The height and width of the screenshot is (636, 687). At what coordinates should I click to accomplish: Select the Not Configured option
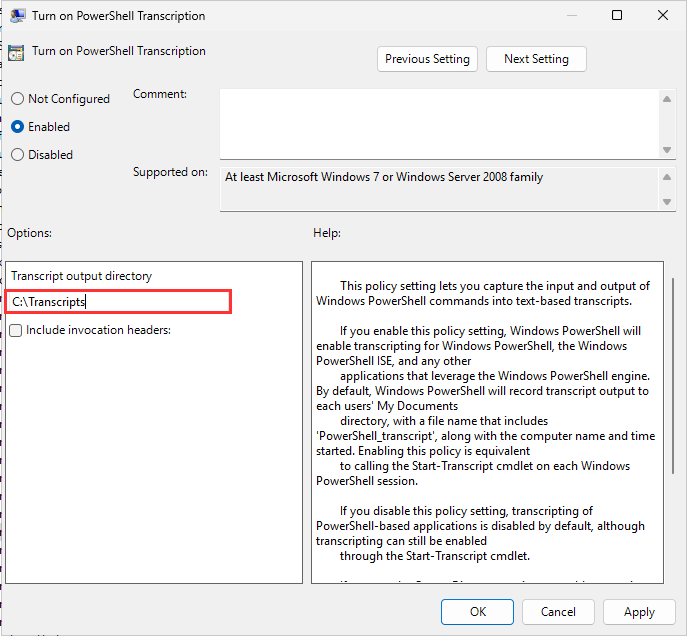pos(17,99)
